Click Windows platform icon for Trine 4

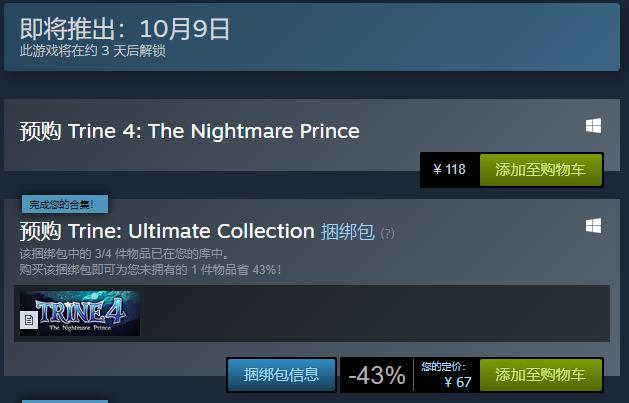593,126
